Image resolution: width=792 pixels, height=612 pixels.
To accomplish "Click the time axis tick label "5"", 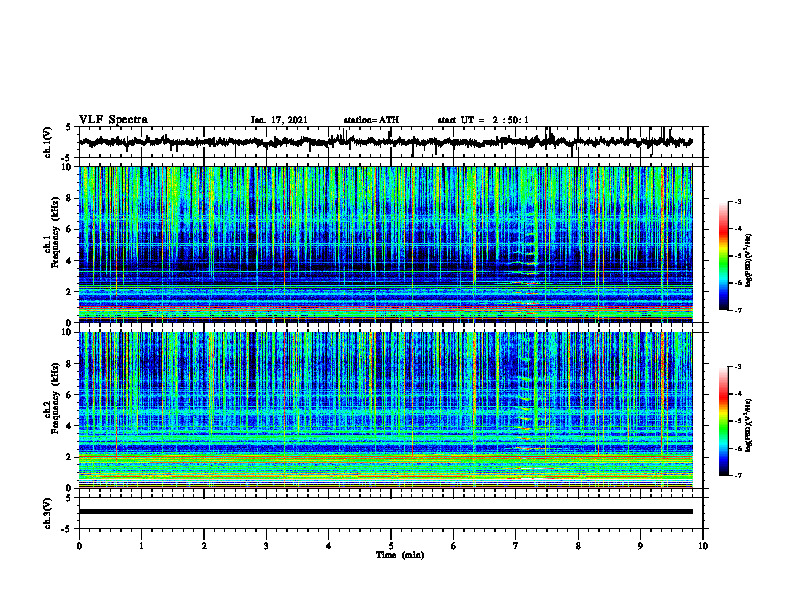I will (391, 546).
